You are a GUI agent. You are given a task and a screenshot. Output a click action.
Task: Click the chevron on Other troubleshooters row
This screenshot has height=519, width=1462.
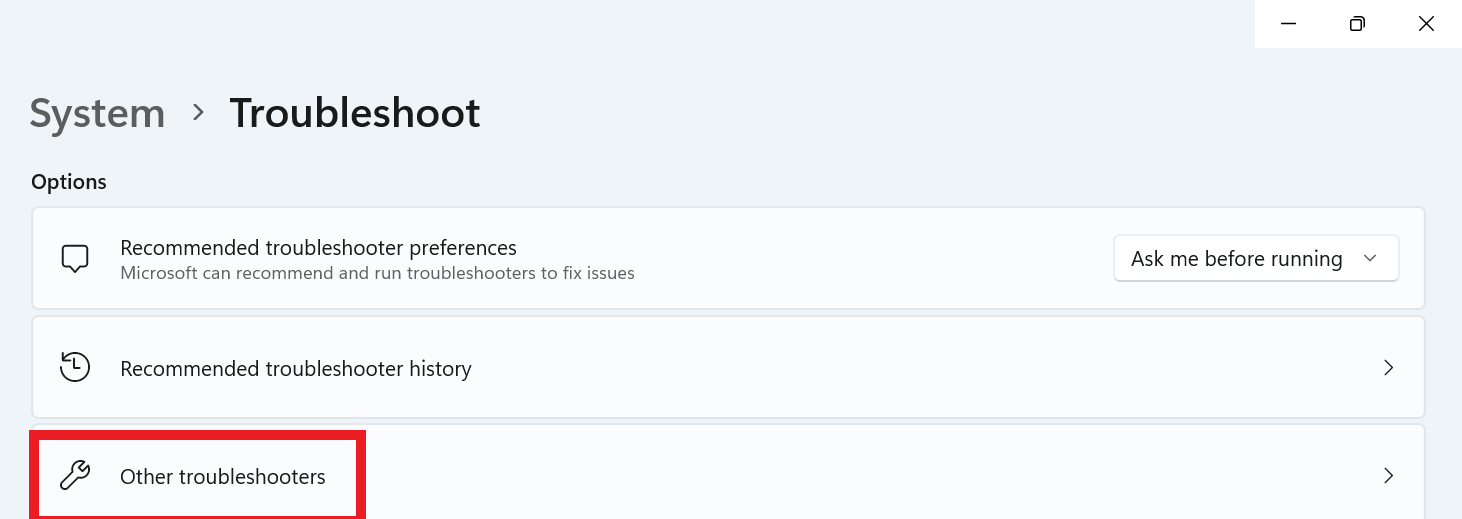click(1388, 476)
